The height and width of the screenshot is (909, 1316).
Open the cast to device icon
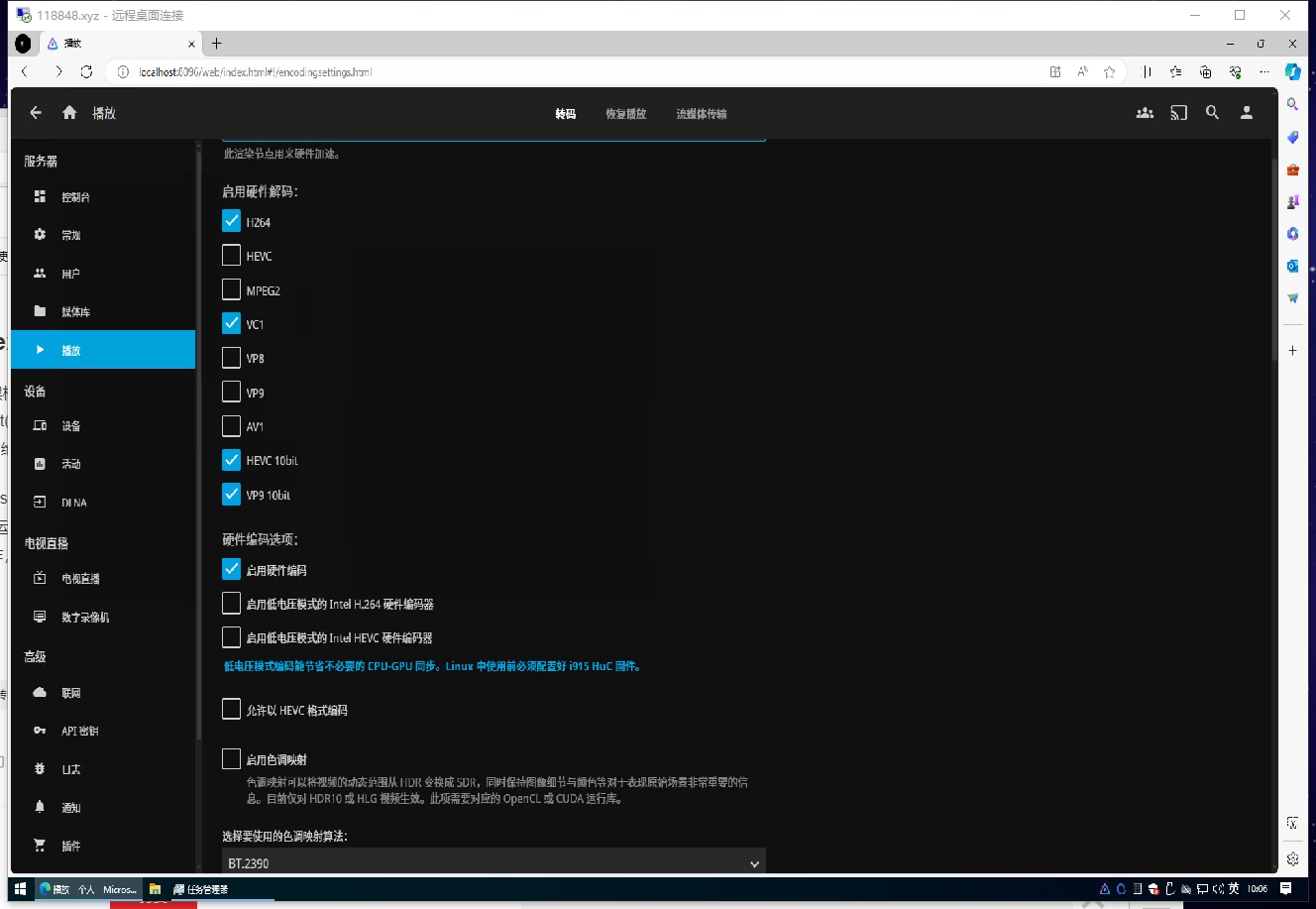pos(1178,113)
